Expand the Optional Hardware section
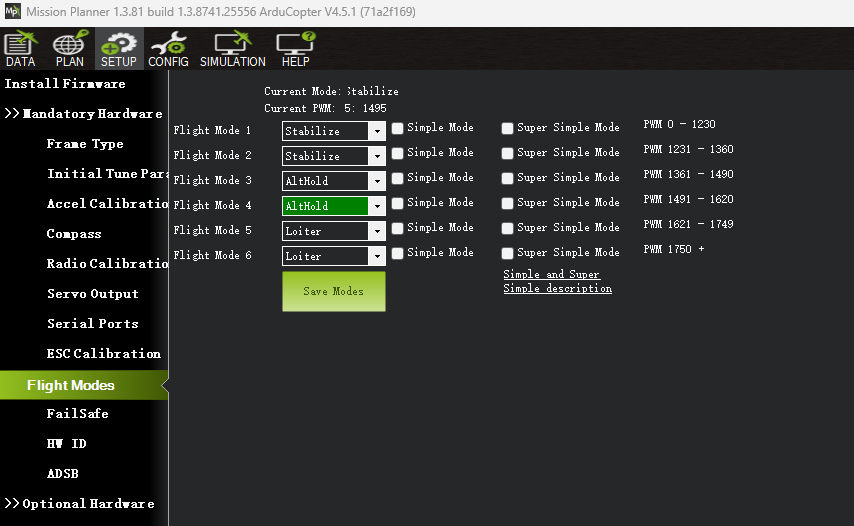 point(80,504)
